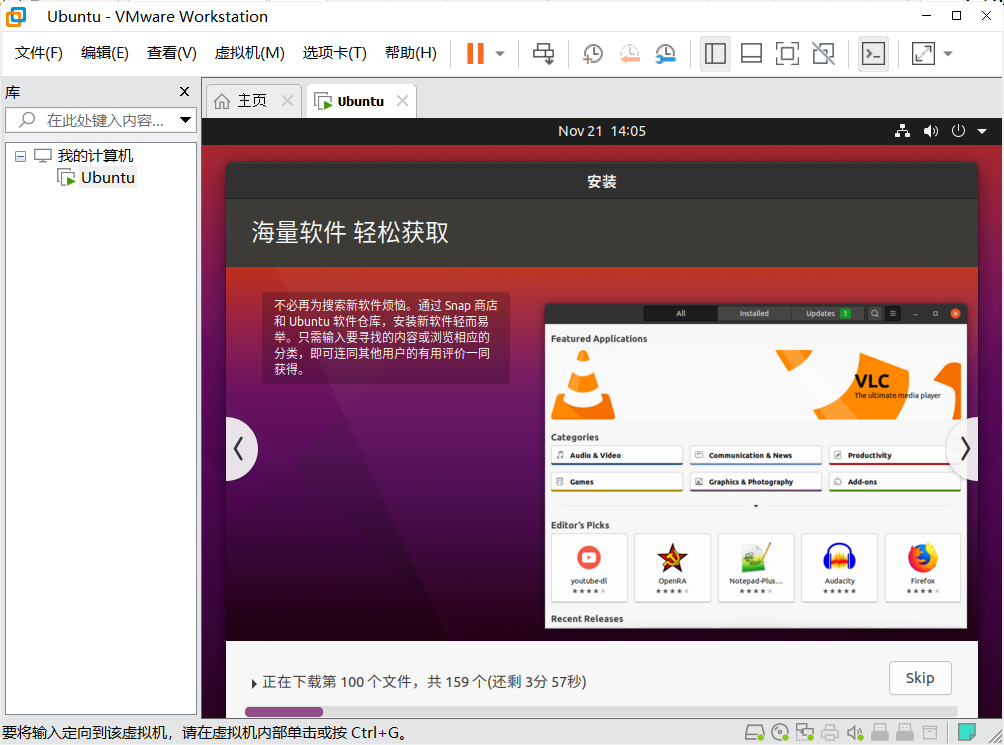Toggle the console view button

tap(873, 53)
